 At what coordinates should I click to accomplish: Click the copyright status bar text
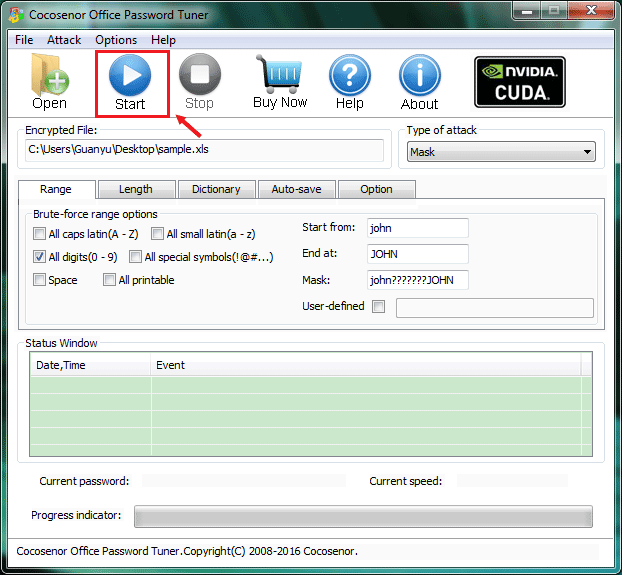click(187, 551)
